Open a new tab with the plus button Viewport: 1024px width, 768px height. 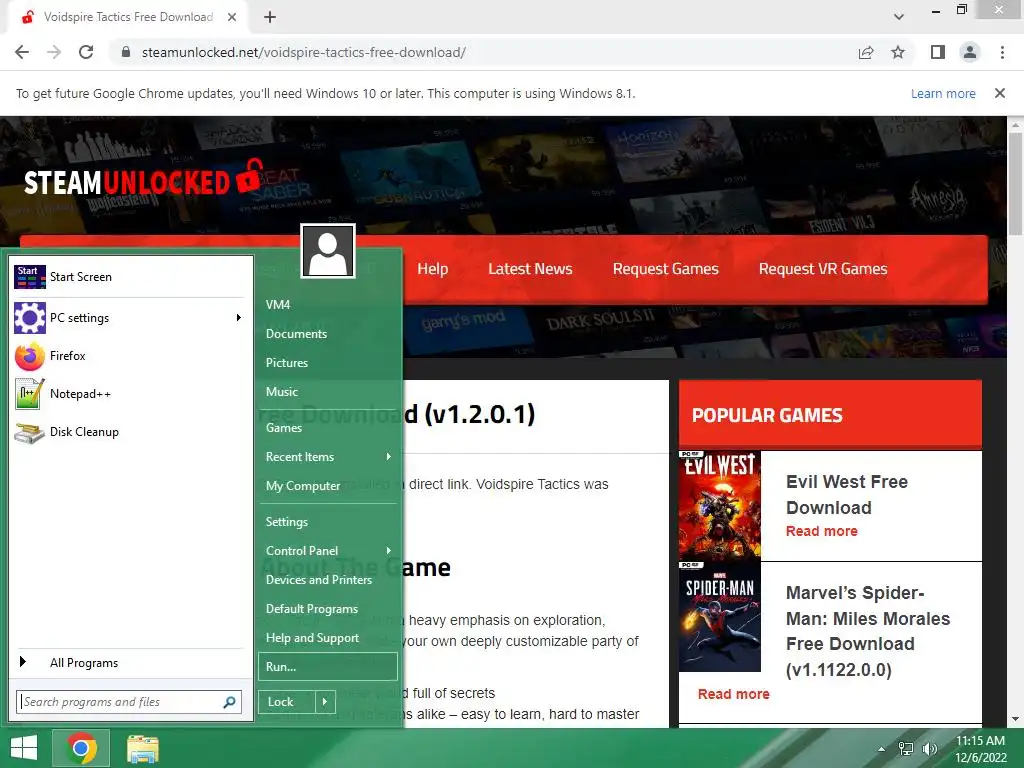pyautogui.click(x=270, y=17)
